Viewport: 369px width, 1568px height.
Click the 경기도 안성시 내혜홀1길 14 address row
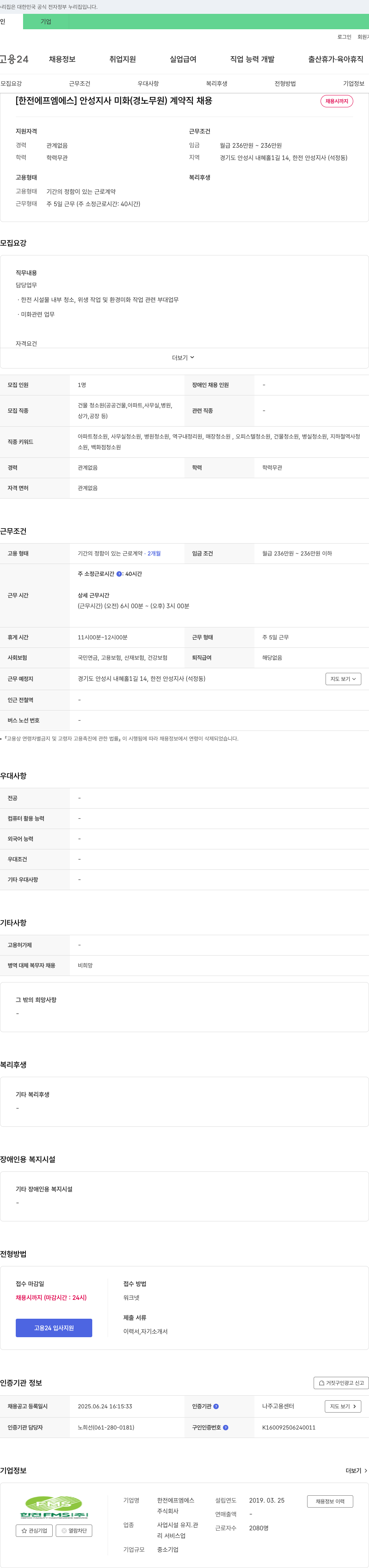coord(142,679)
